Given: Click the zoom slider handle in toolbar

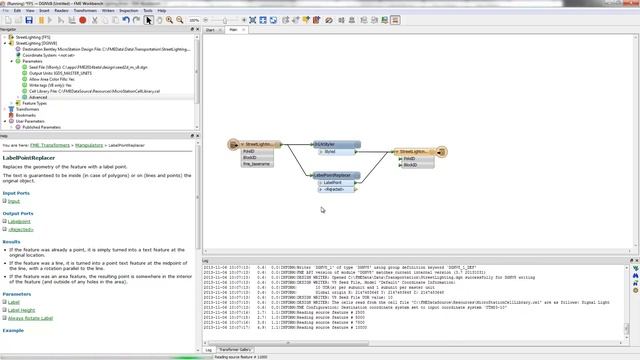Looking at the screenshot, I should click(x=224, y=20).
